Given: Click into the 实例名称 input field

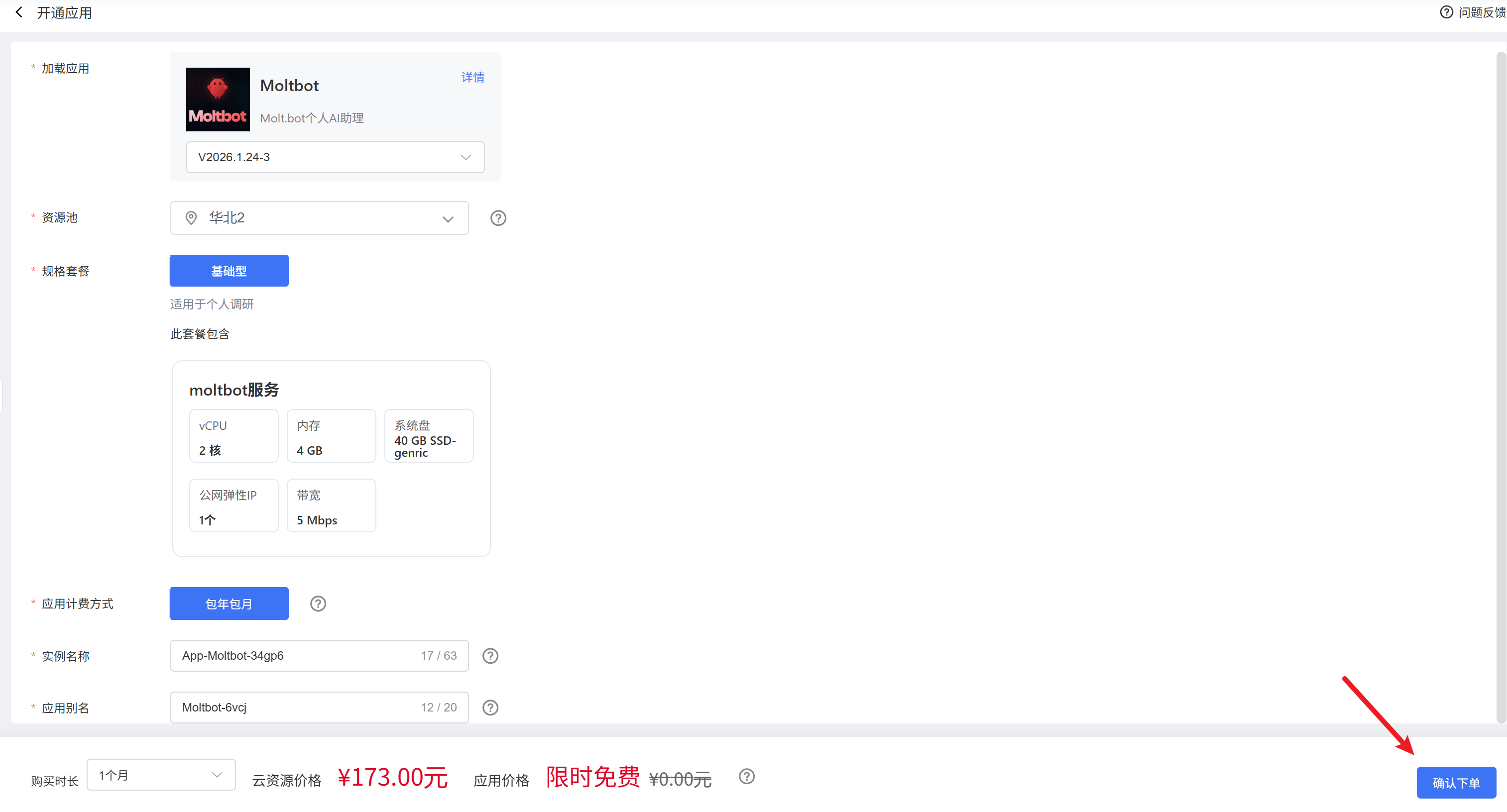Looking at the screenshot, I should click(293, 656).
